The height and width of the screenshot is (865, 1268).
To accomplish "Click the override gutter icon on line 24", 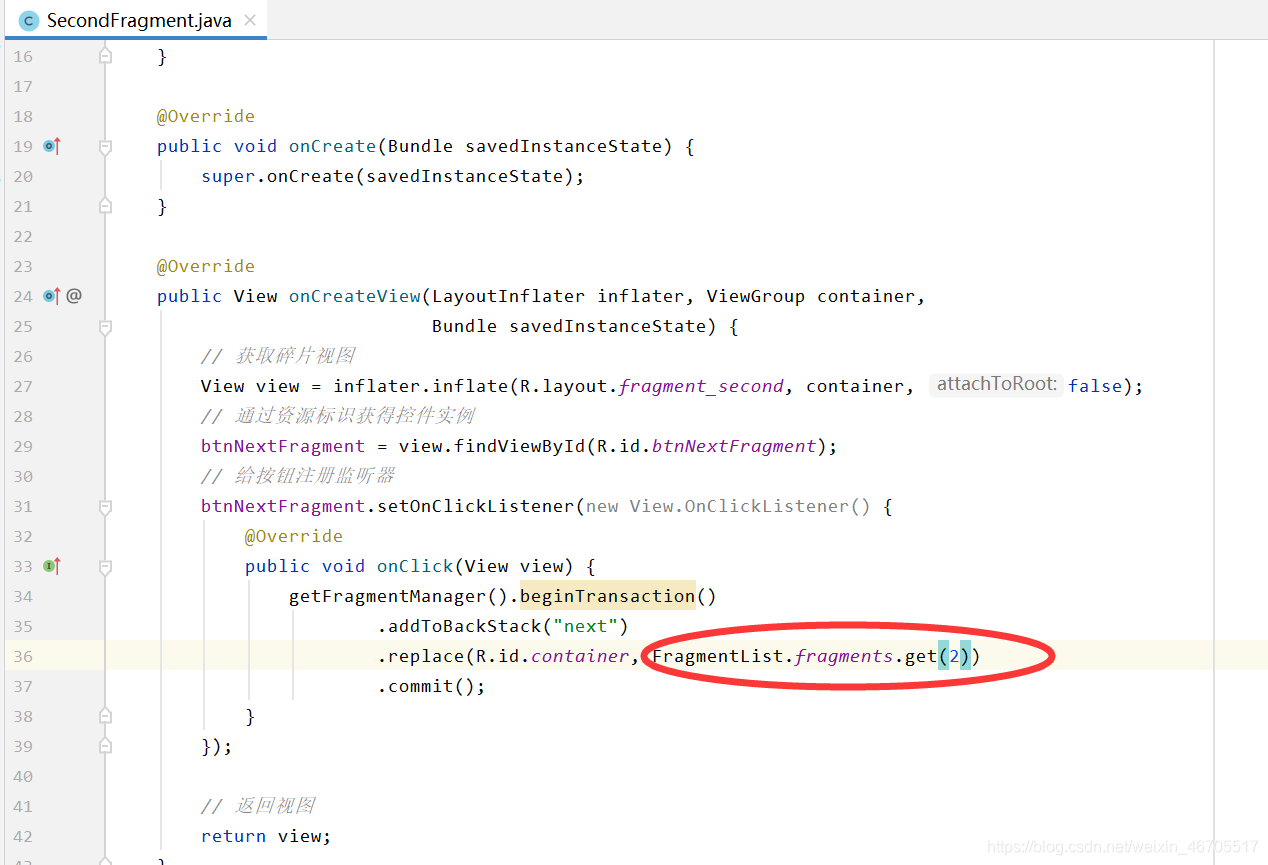I will click(52, 296).
